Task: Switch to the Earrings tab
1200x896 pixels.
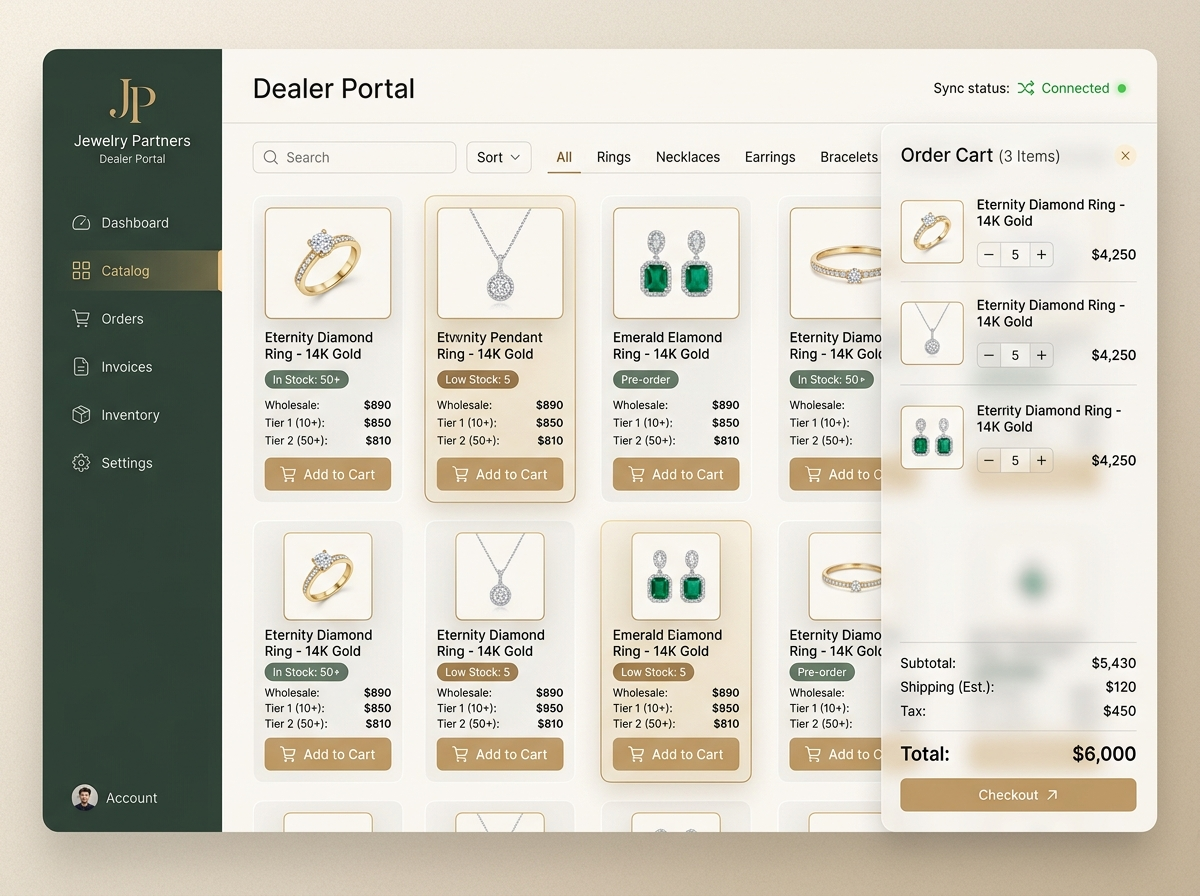Action: pos(770,157)
